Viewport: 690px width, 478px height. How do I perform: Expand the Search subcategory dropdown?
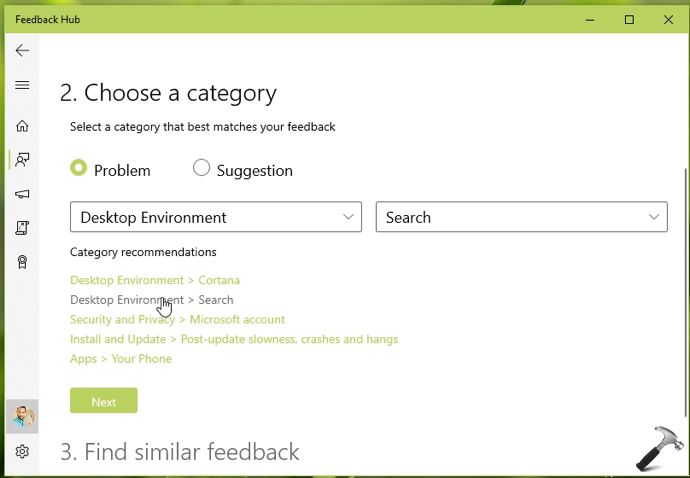[x=521, y=217]
